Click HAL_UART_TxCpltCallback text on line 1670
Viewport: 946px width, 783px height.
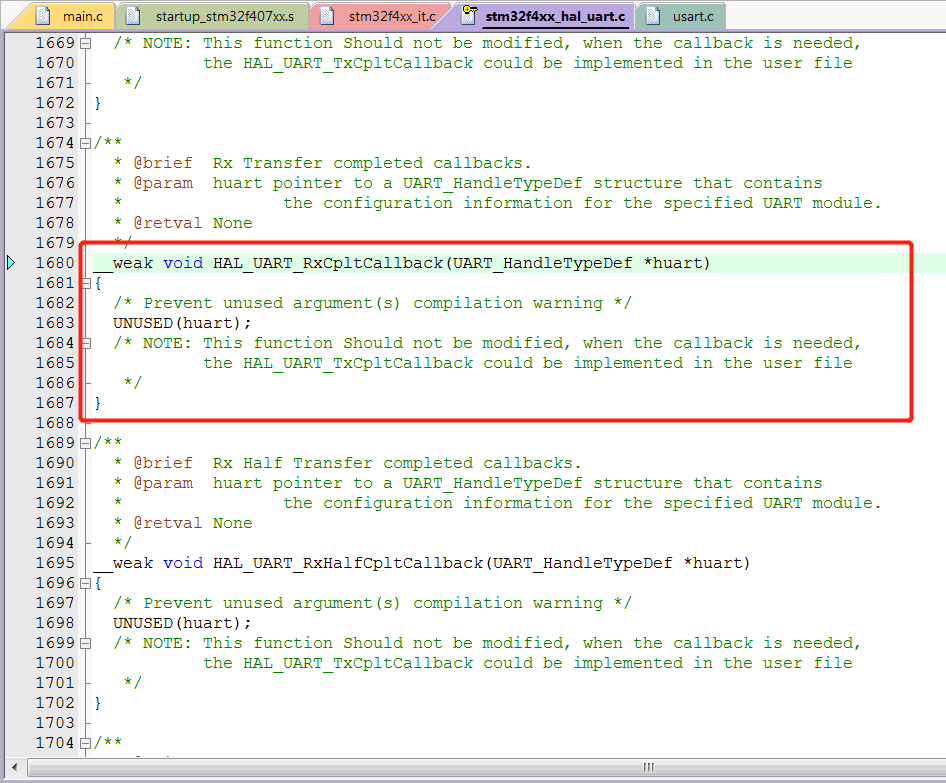[x=358, y=63]
